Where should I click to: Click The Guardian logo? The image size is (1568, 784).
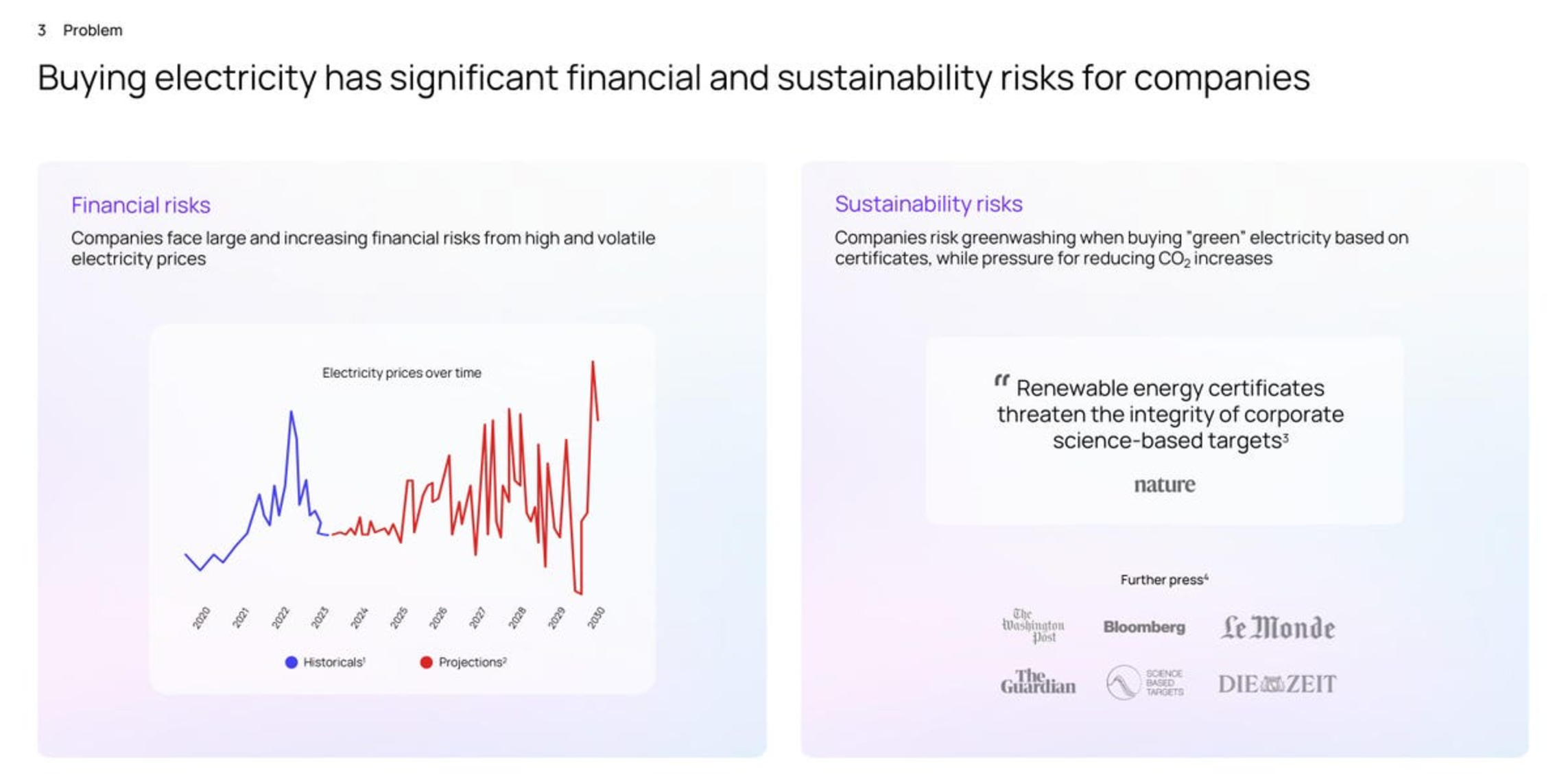pos(1038,682)
